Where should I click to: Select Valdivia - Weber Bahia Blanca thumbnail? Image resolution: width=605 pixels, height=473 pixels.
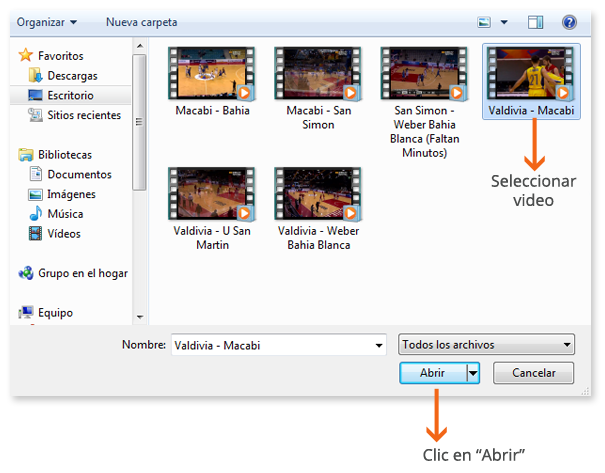(318, 194)
